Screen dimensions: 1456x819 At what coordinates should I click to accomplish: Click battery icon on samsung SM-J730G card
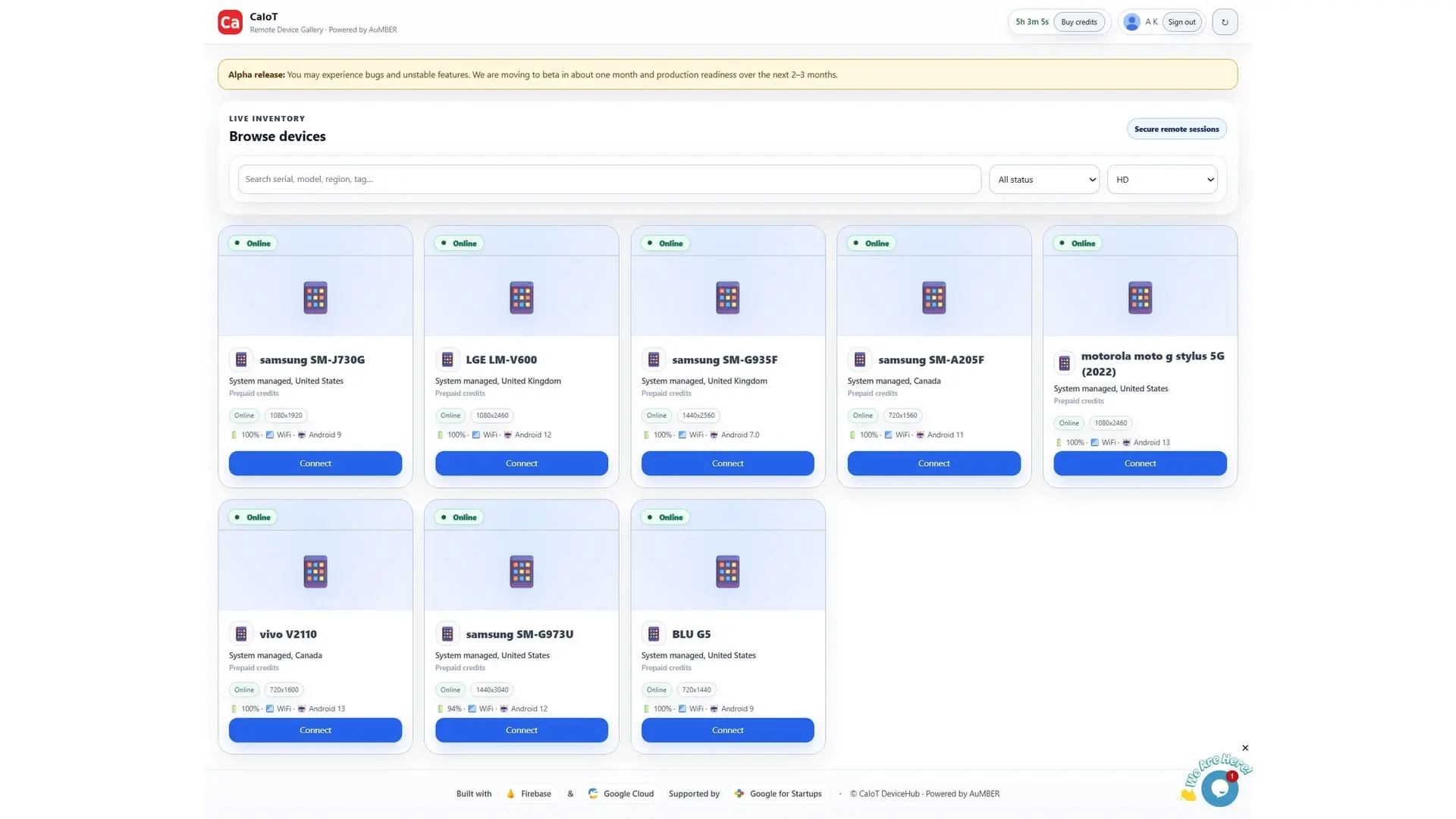coord(234,435)
